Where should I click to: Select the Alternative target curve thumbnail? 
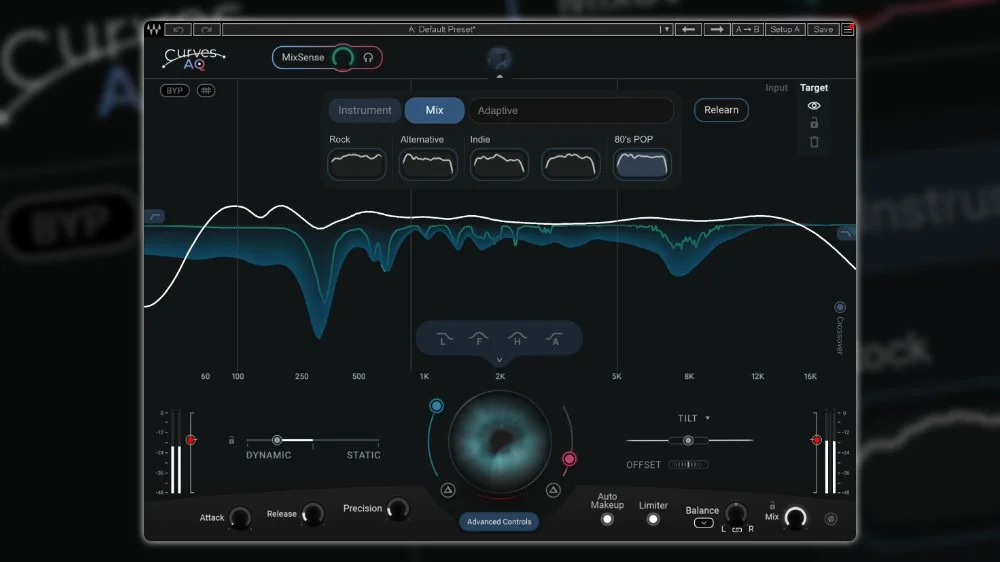[x=428, y=164]
